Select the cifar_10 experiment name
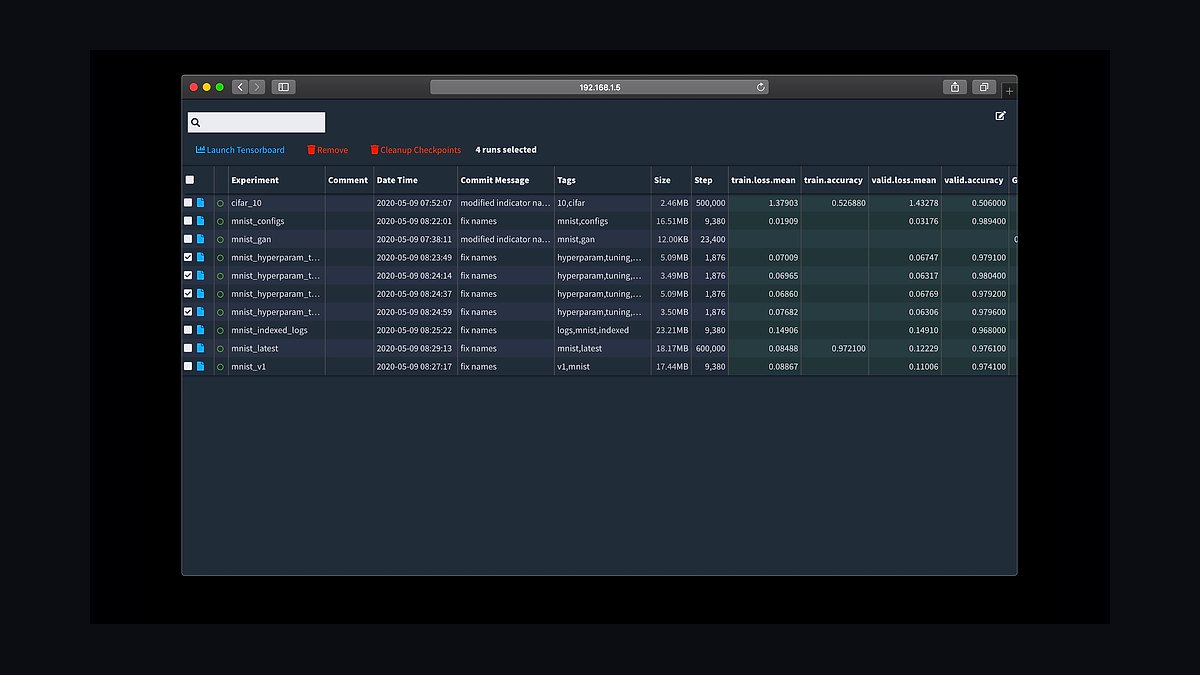 246,203
